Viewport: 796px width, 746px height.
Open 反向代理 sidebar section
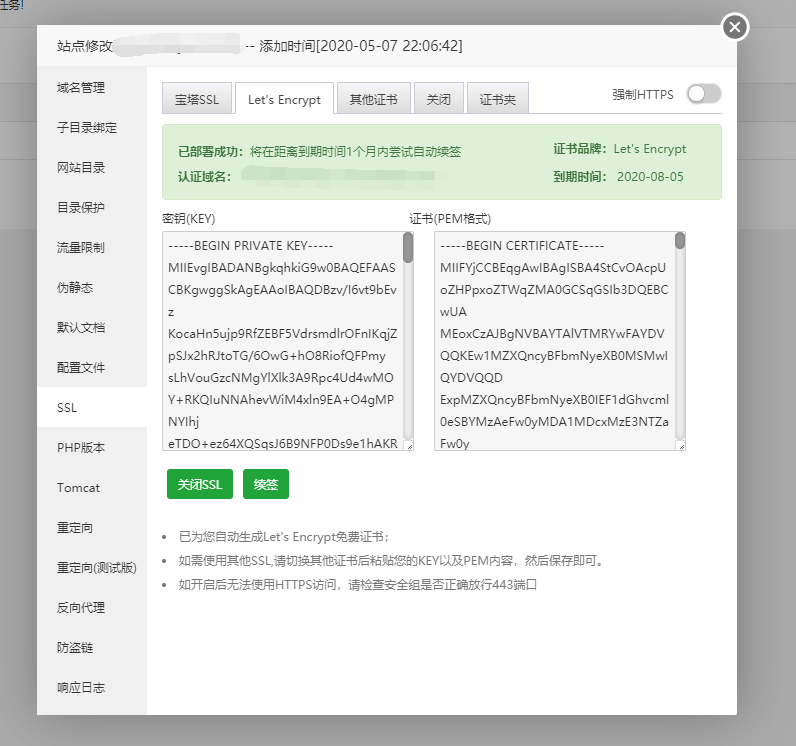pyautogui.click(x=81, y=608)
